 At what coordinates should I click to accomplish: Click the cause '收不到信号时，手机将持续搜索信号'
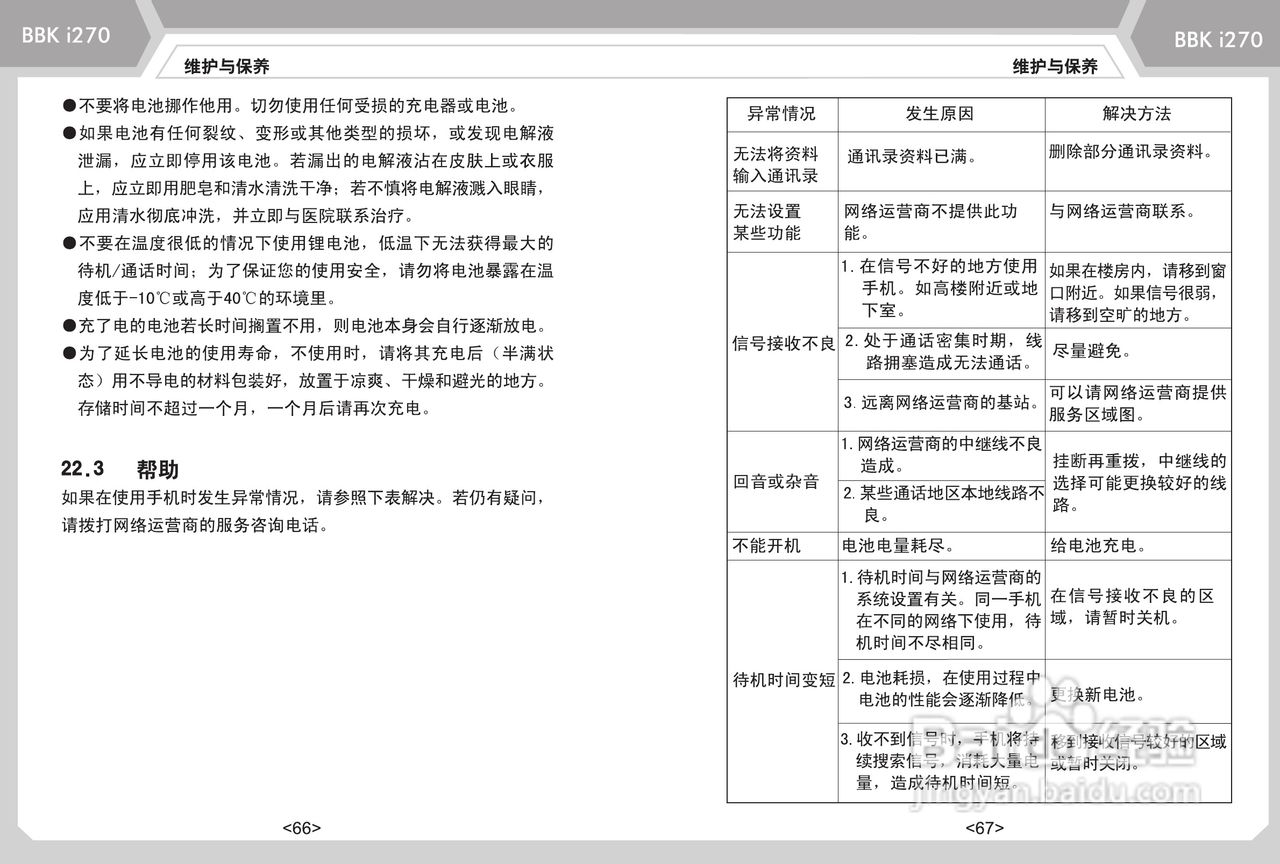[x=940, y=761]
